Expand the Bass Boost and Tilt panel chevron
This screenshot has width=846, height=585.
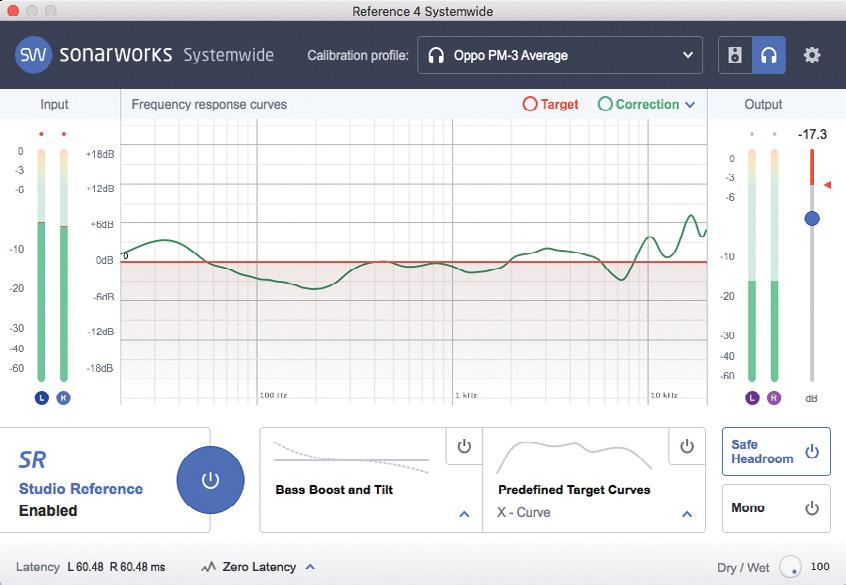pos(464,514)
